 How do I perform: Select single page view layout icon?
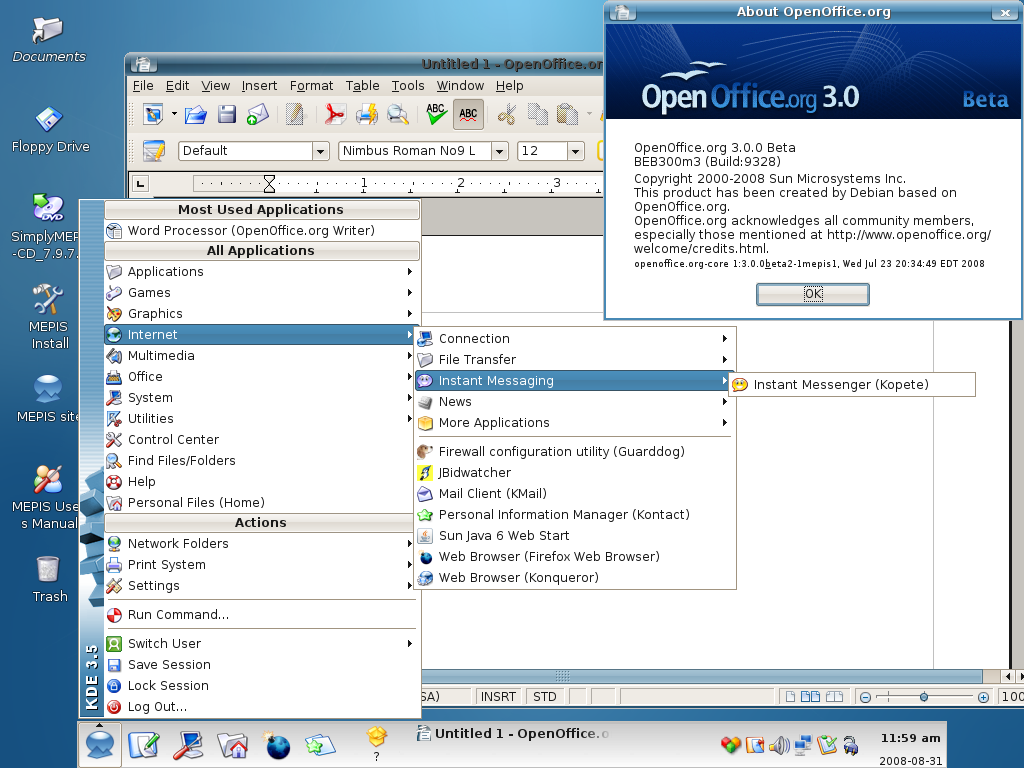pos(790,697)
